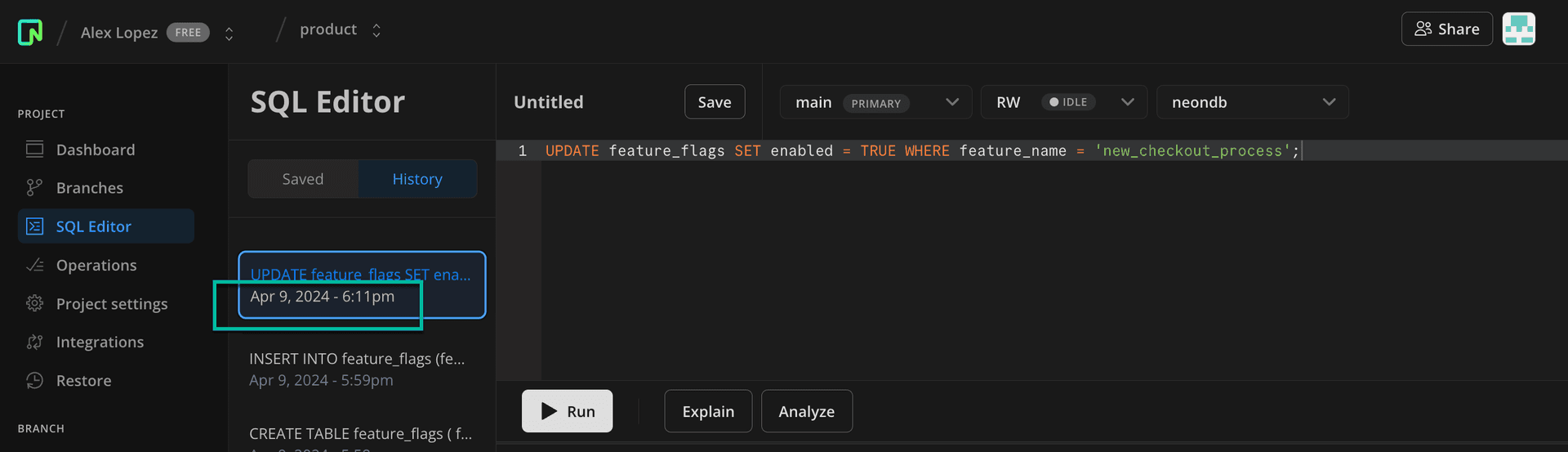Screen dimensions: 1568x452
Task: Click the Analyze button
Action: [806, 411]
